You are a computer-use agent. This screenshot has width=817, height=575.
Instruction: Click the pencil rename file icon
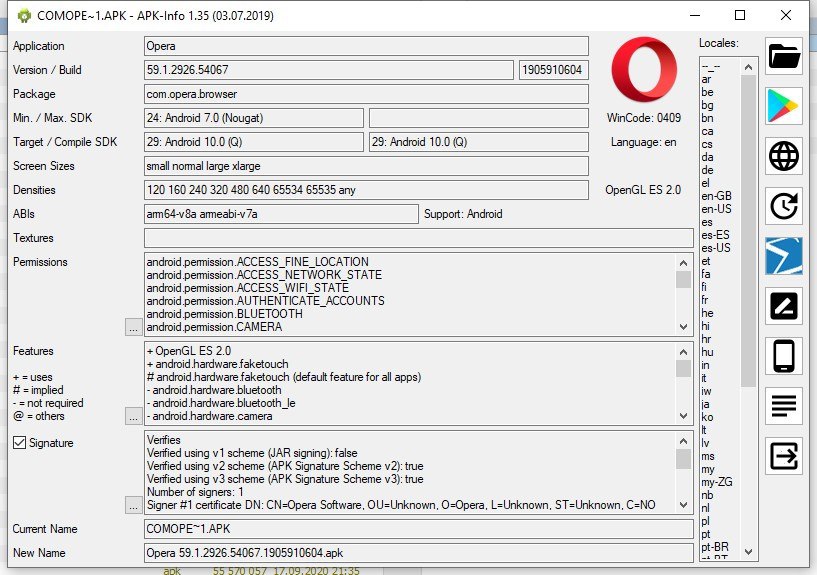pyautogui.click(x=784, y=306)
